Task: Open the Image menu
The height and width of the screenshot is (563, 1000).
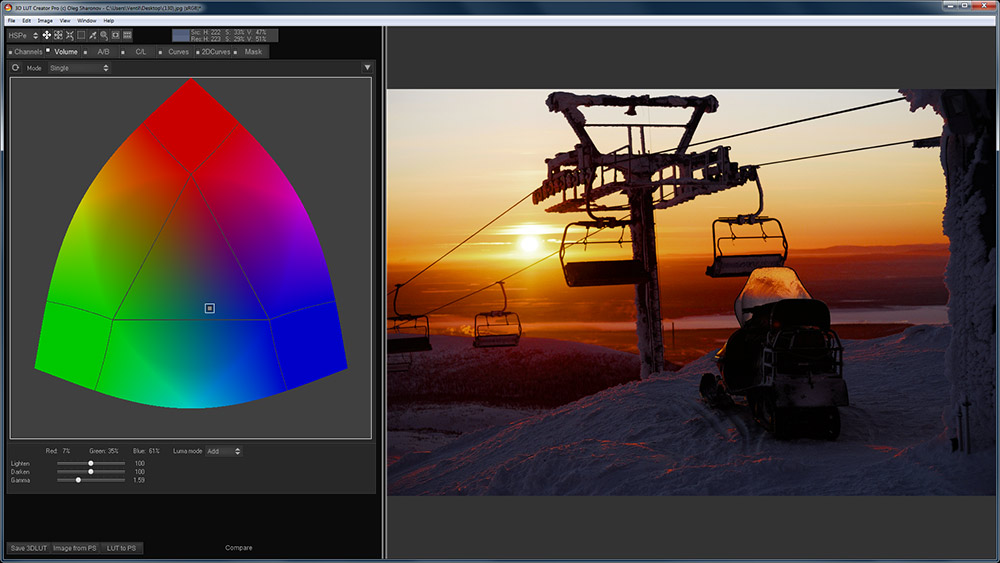Action: (x=45, y=20)
